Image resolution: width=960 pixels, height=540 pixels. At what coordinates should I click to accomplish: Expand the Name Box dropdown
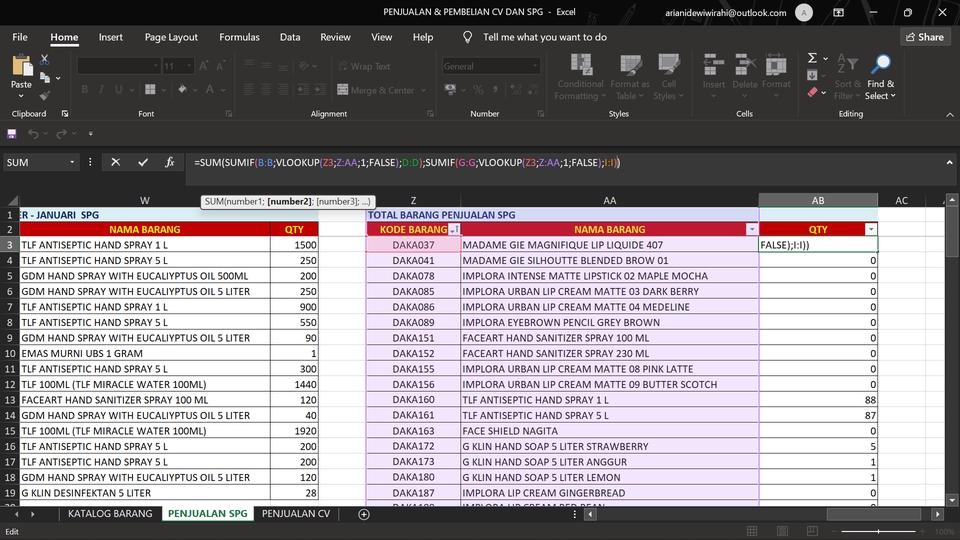[x=72, y=162]
